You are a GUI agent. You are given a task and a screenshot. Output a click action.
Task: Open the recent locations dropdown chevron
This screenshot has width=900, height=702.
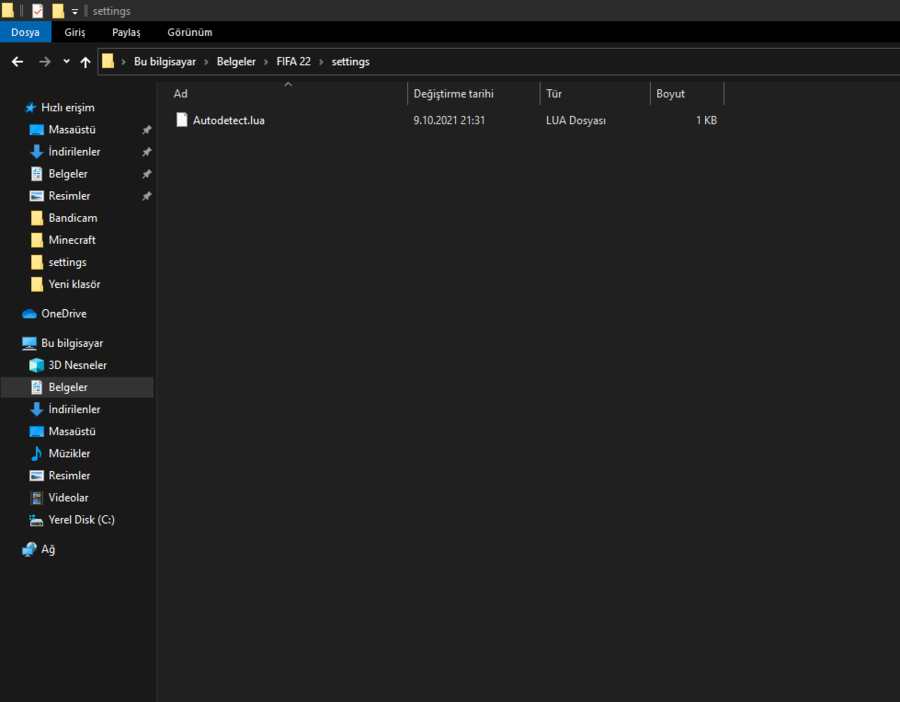(x=66, y=62)
